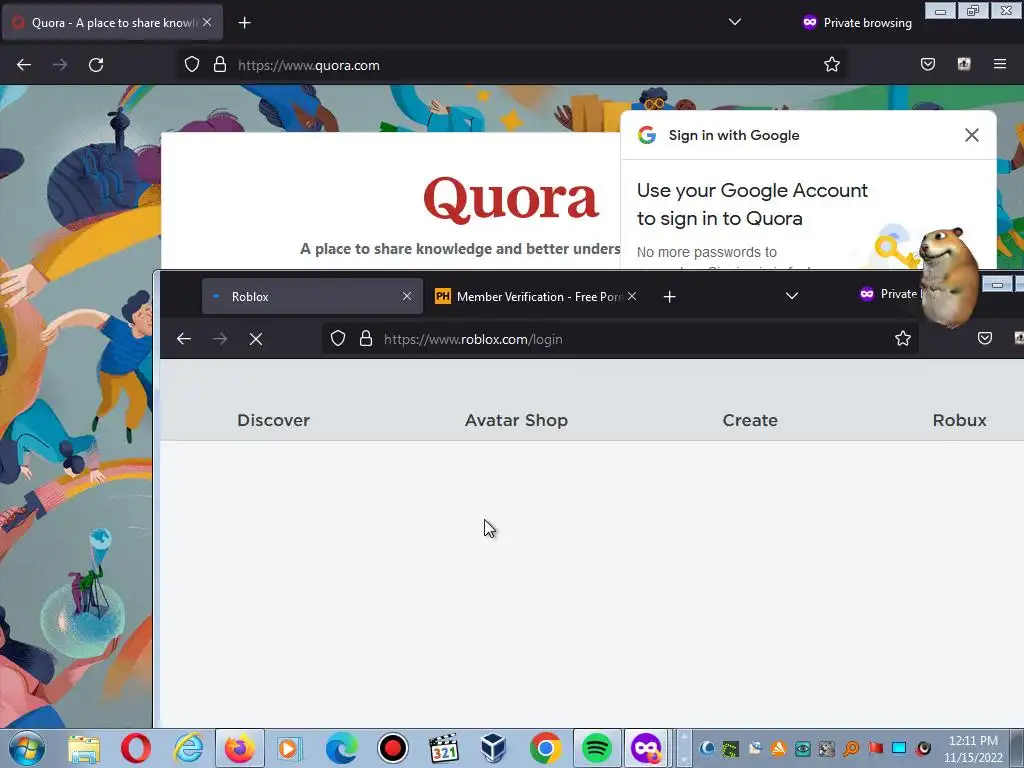Open Firefox application menu in Quora window

[x=999, y=64]
